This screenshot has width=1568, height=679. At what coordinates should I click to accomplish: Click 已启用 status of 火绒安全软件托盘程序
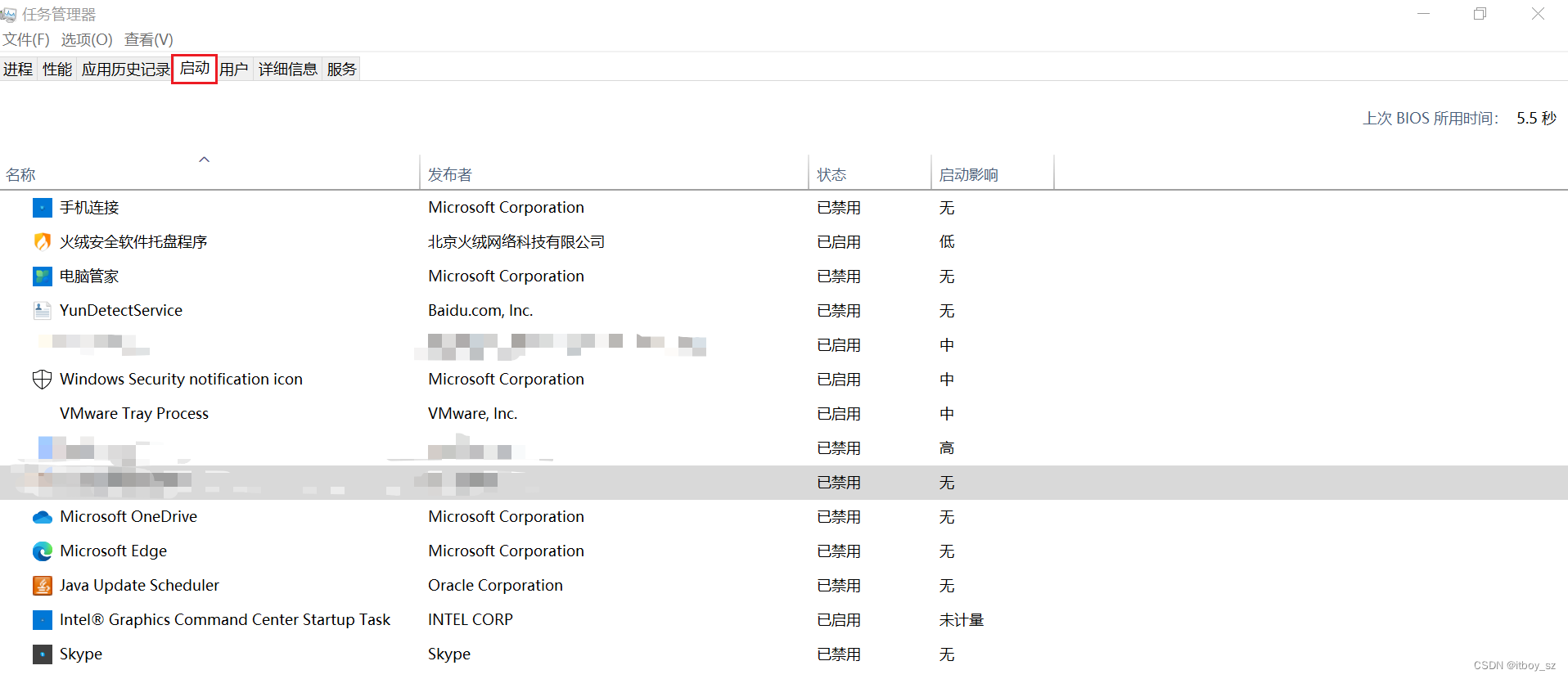point(839,242)
